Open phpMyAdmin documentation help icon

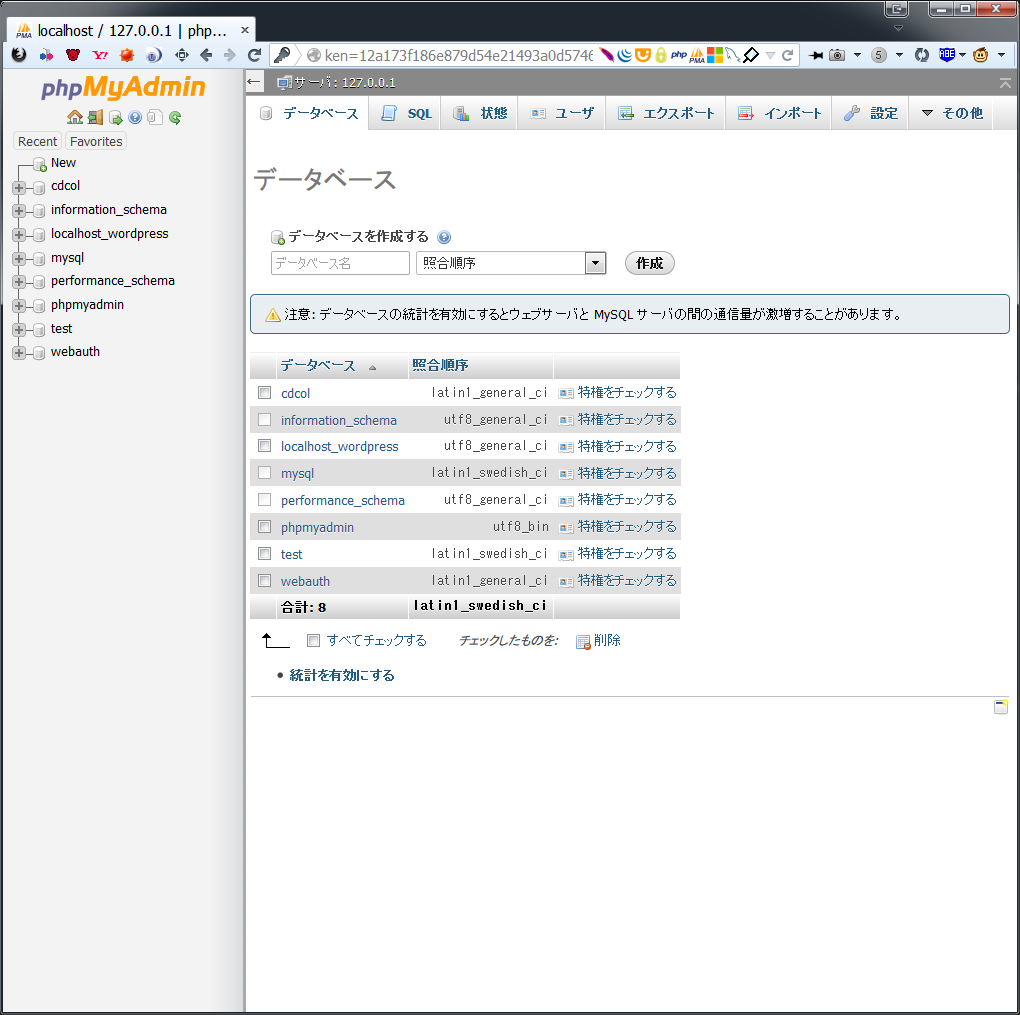pos(135,117)
